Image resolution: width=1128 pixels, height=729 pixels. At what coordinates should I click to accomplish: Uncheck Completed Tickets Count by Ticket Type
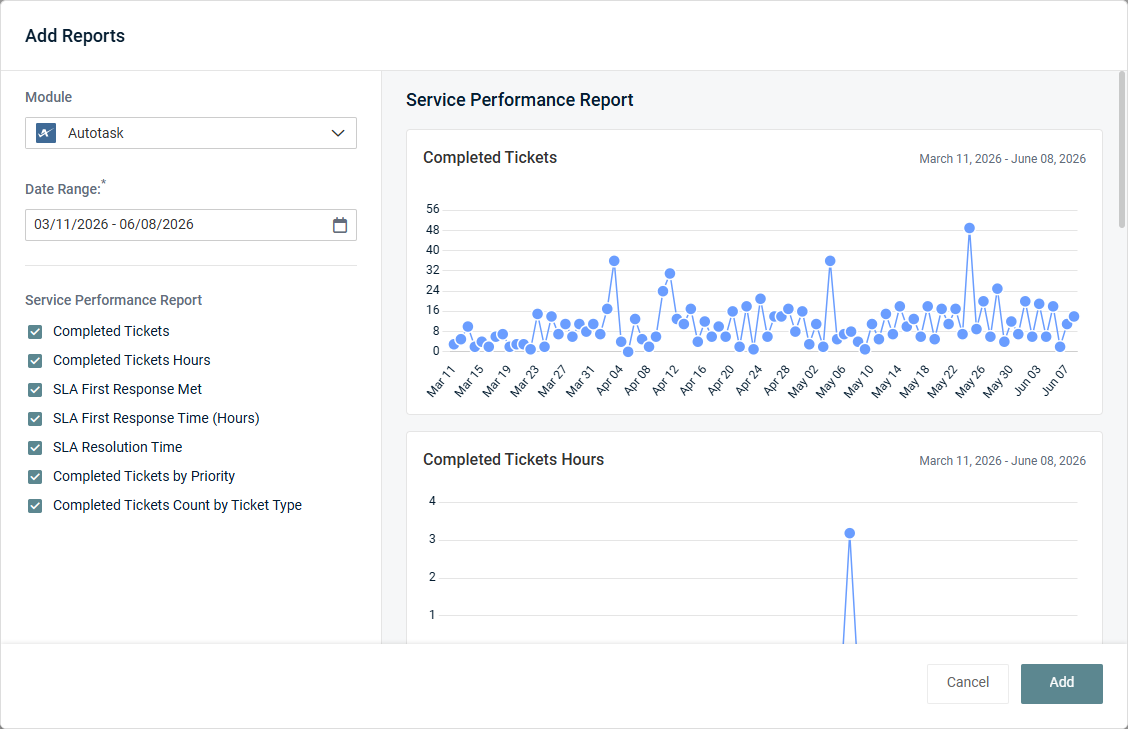[35, 506]
